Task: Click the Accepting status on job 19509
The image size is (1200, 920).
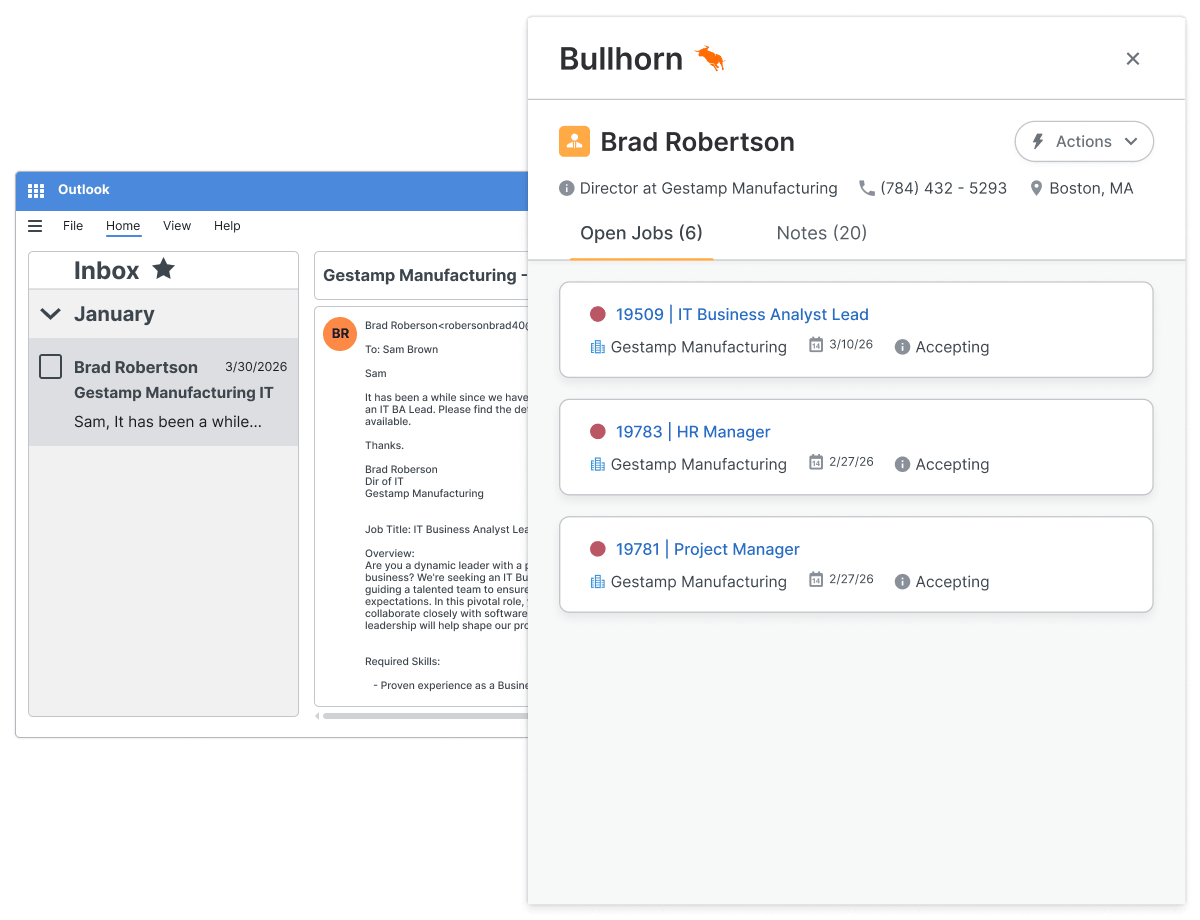Action: [952, 347]
